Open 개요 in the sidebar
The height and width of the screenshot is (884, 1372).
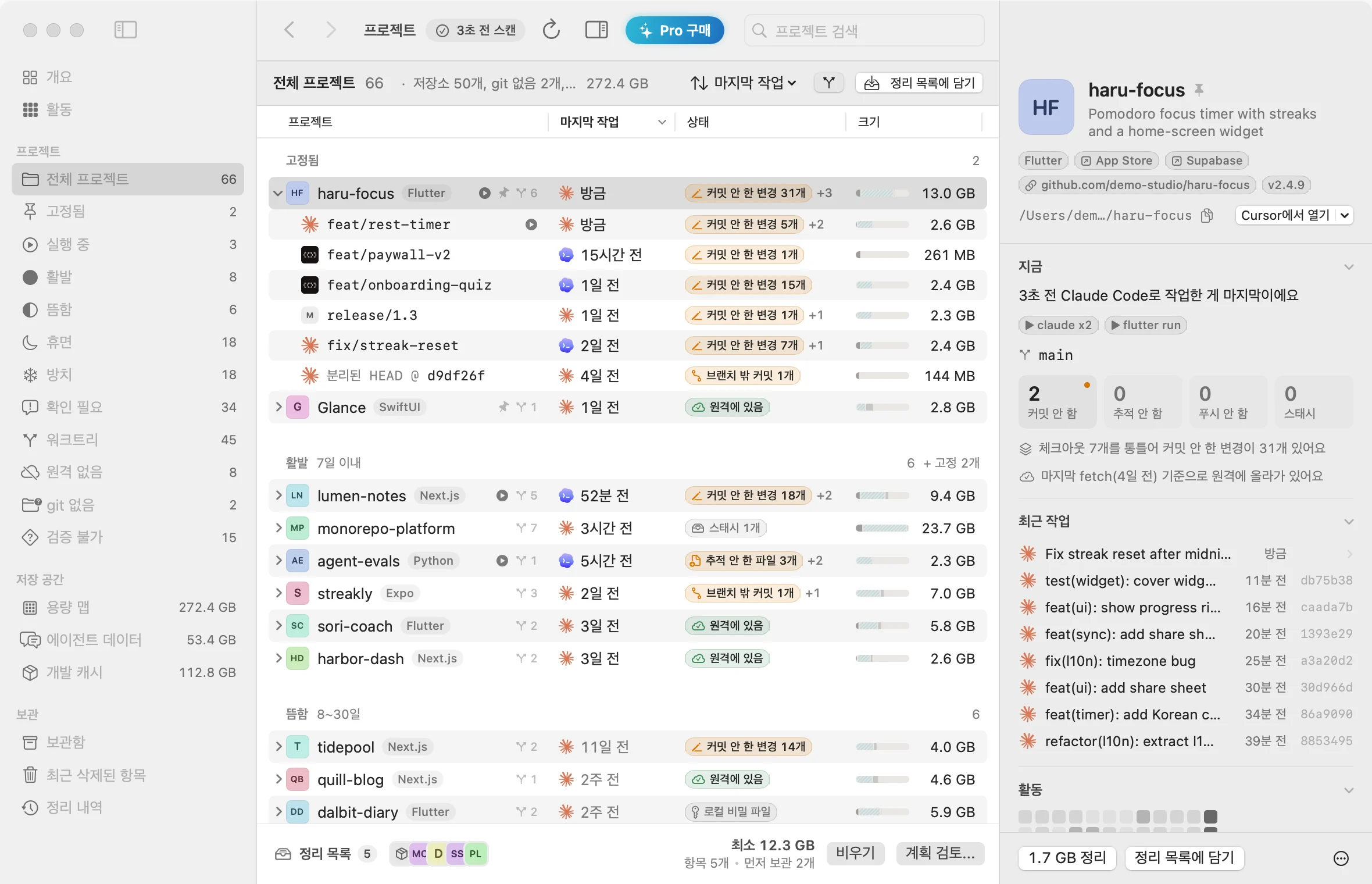pyautogui.click(x=128, y=77)
